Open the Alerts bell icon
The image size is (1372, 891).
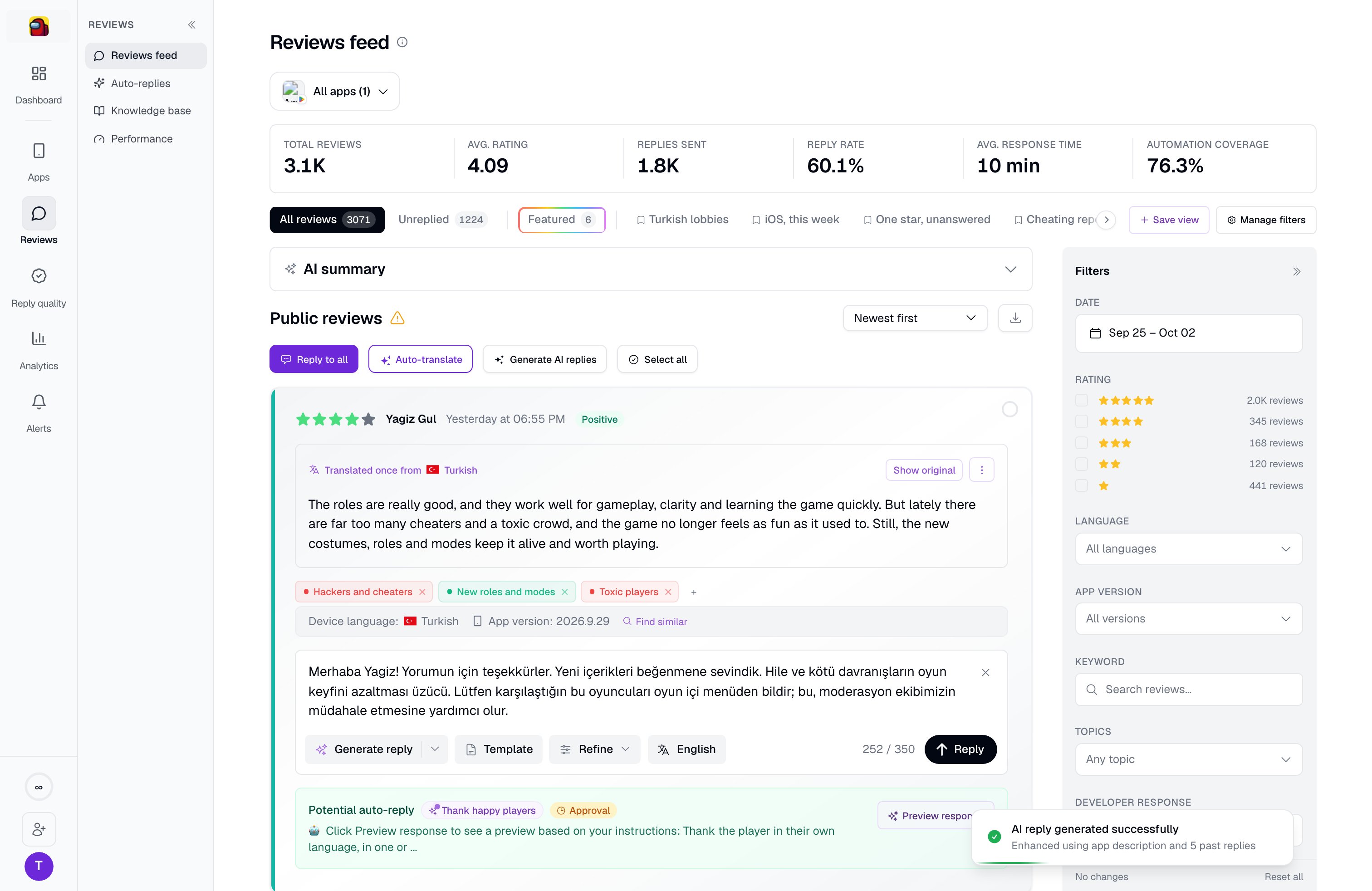(39, 401)
